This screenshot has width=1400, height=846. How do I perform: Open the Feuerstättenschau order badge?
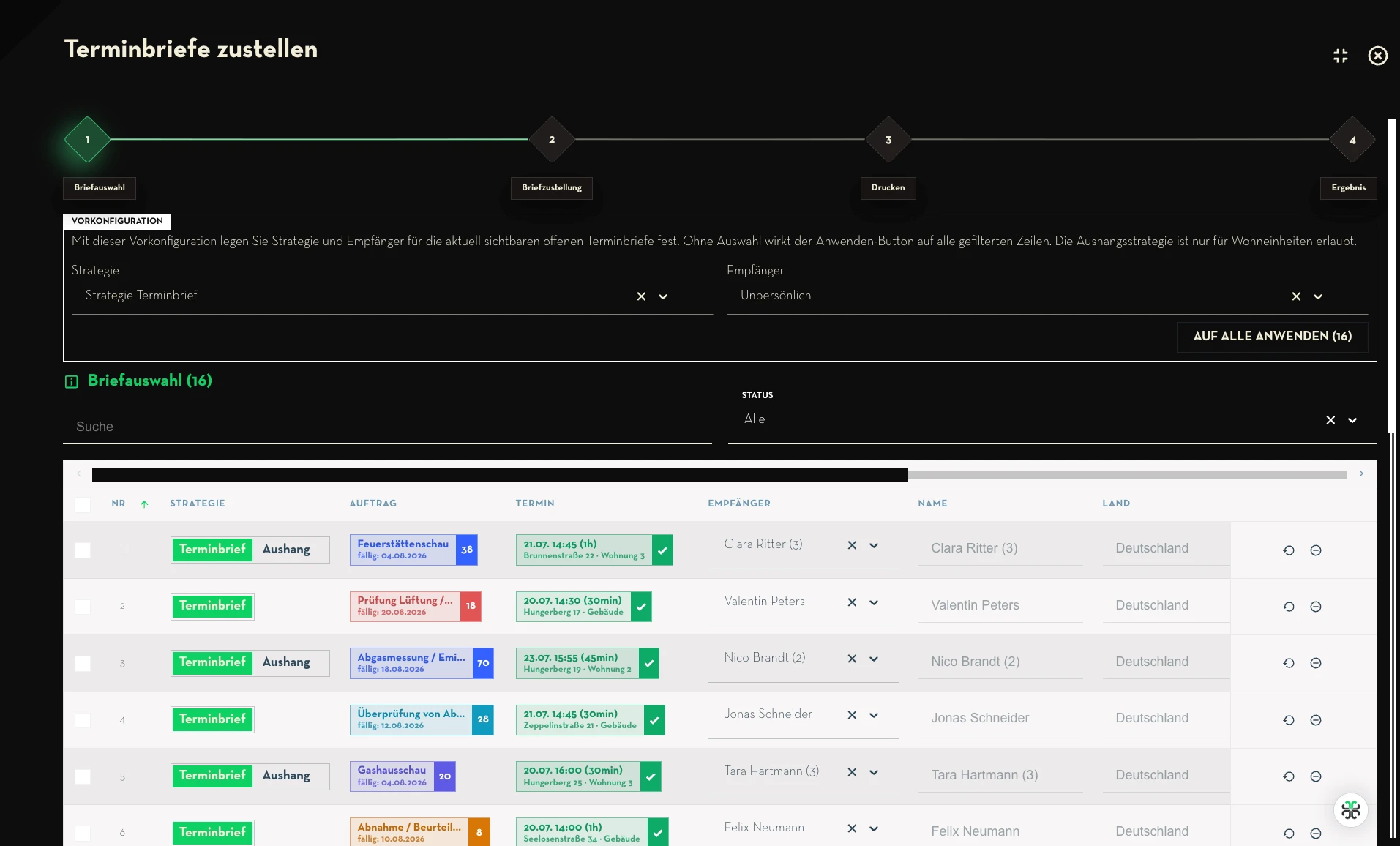coord(413,550)
